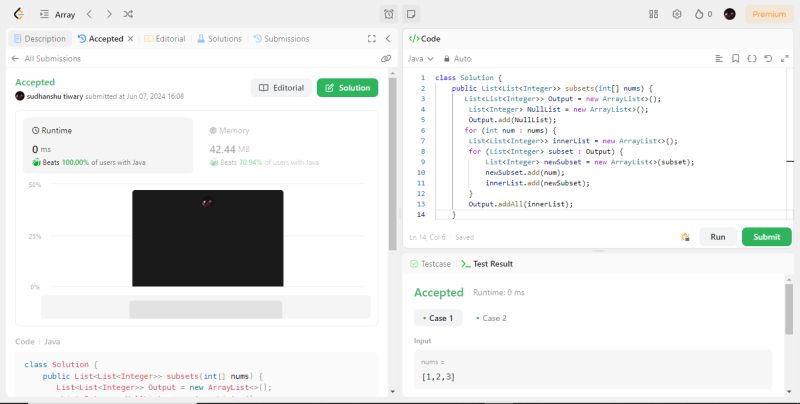Click the green Solution button
The height and width of the screenshot is (404, 800).
347,88
